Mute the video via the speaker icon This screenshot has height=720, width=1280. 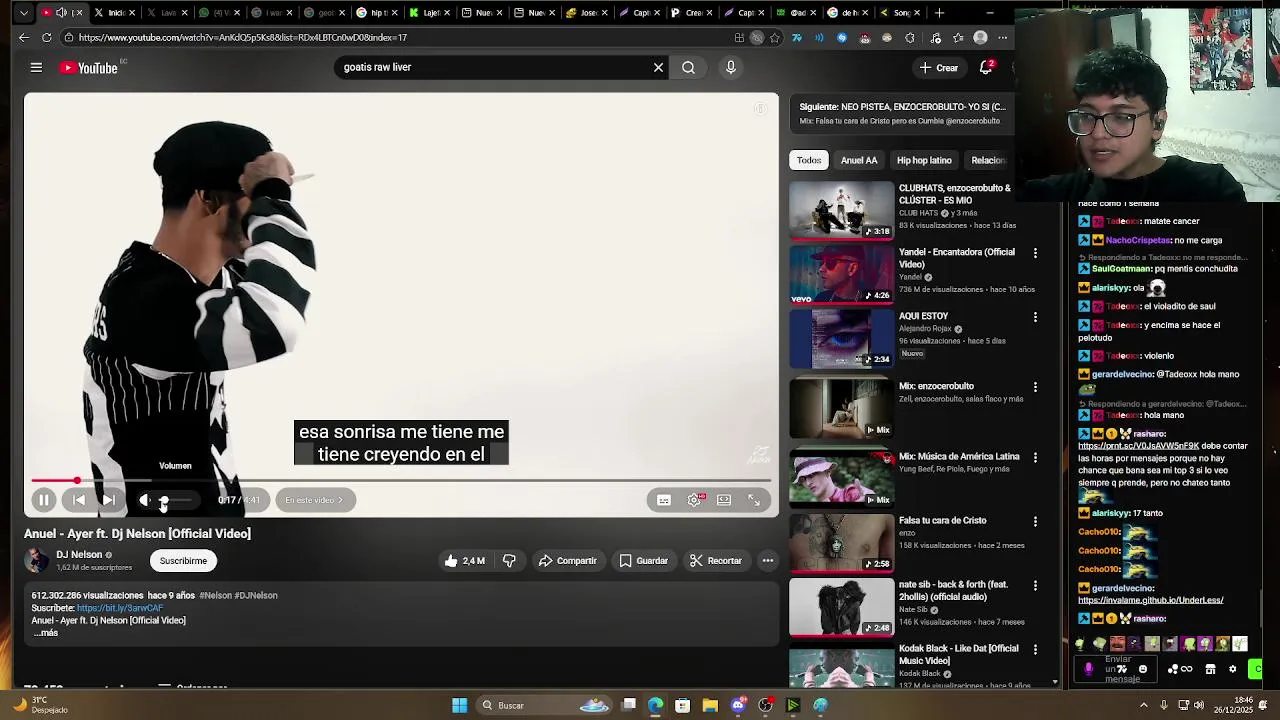click(145, 500)
